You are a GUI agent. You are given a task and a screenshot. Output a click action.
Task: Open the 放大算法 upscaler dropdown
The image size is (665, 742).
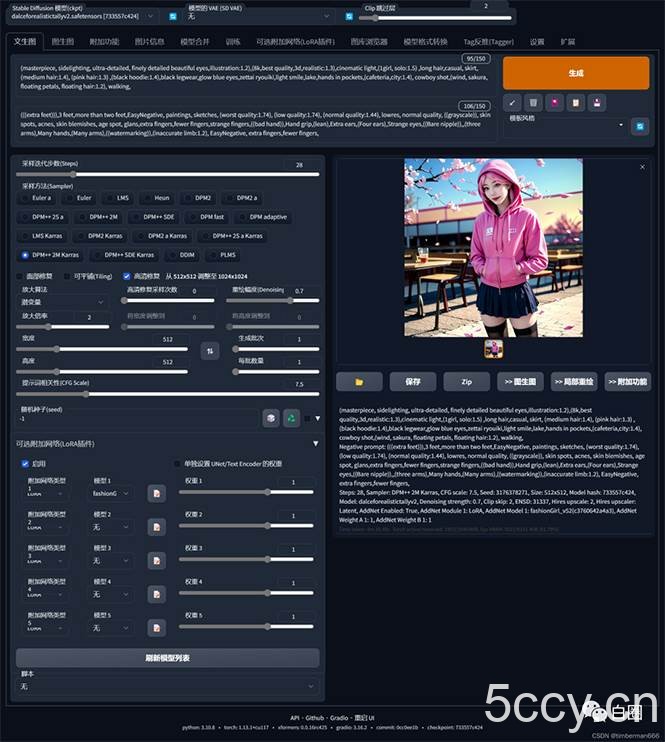tap(65, 301)
